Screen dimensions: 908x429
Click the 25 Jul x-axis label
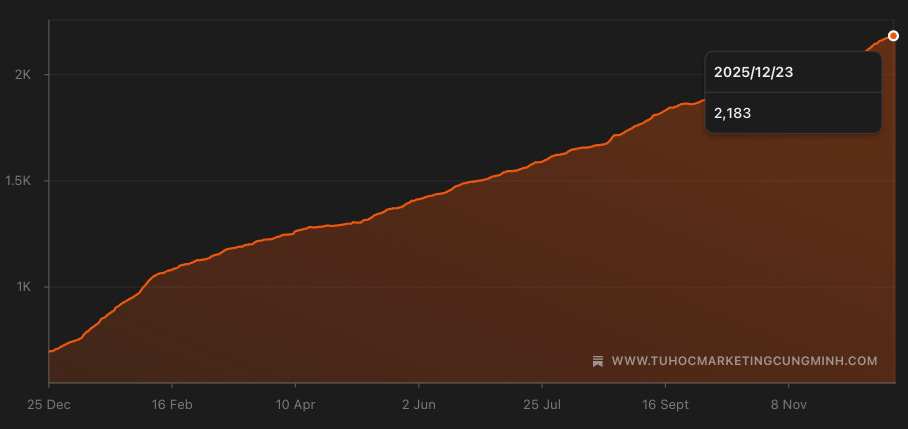[542, 405]
